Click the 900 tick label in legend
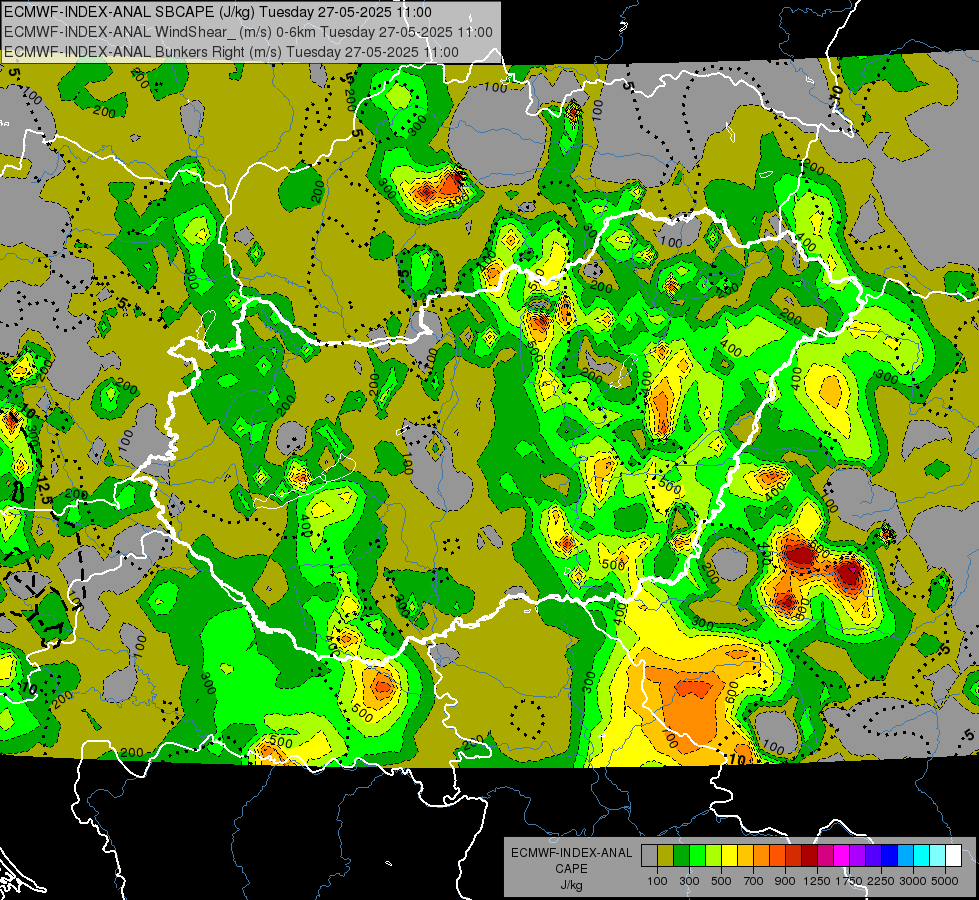The image size is (979, 900). pyautogui.click(x=785, y=881)
